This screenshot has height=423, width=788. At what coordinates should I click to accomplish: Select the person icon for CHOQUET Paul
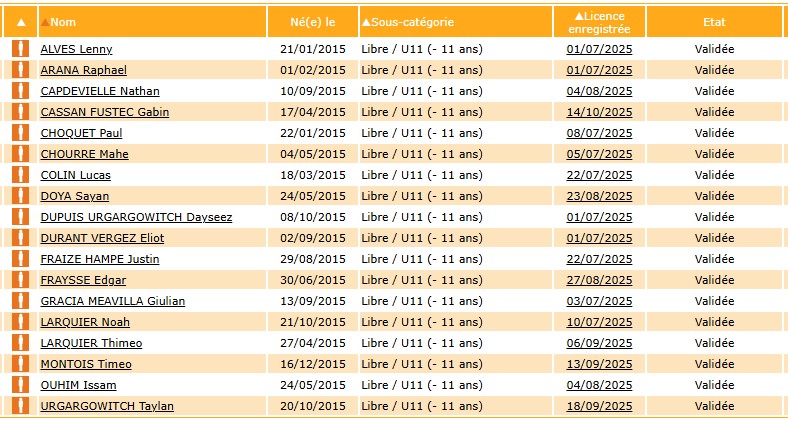pos(20,133)
